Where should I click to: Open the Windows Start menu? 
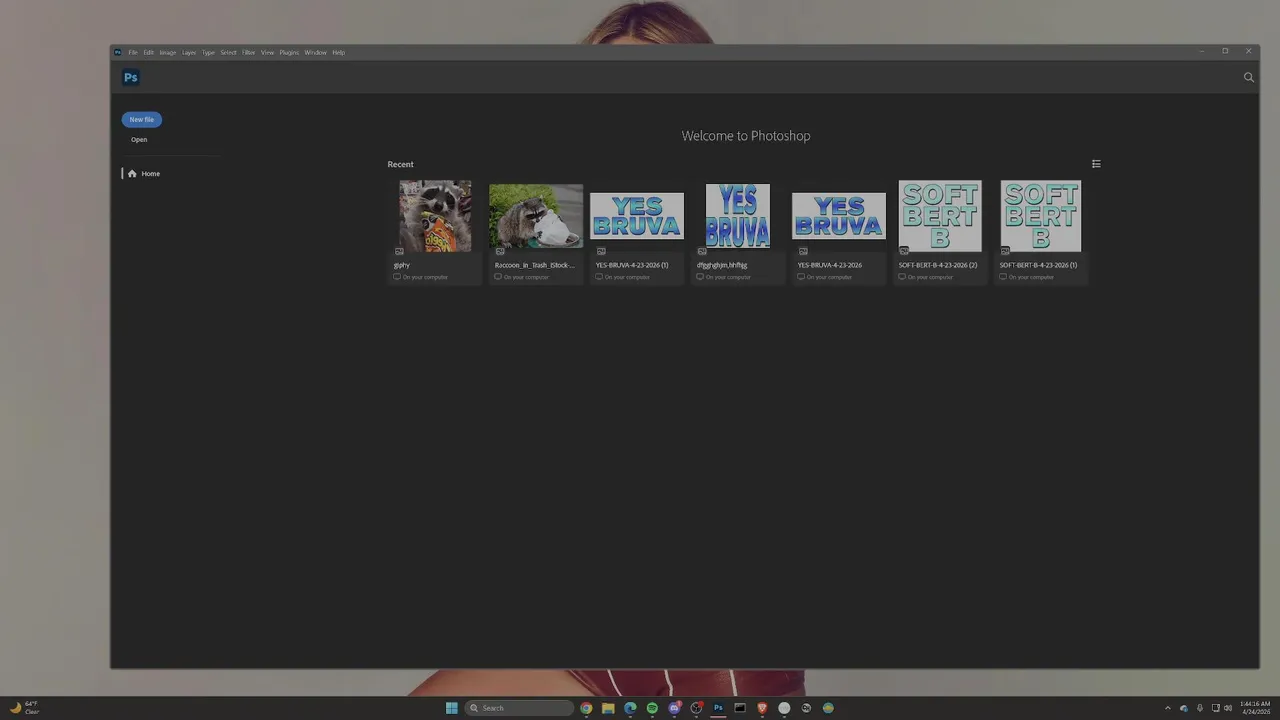point(451,708)
